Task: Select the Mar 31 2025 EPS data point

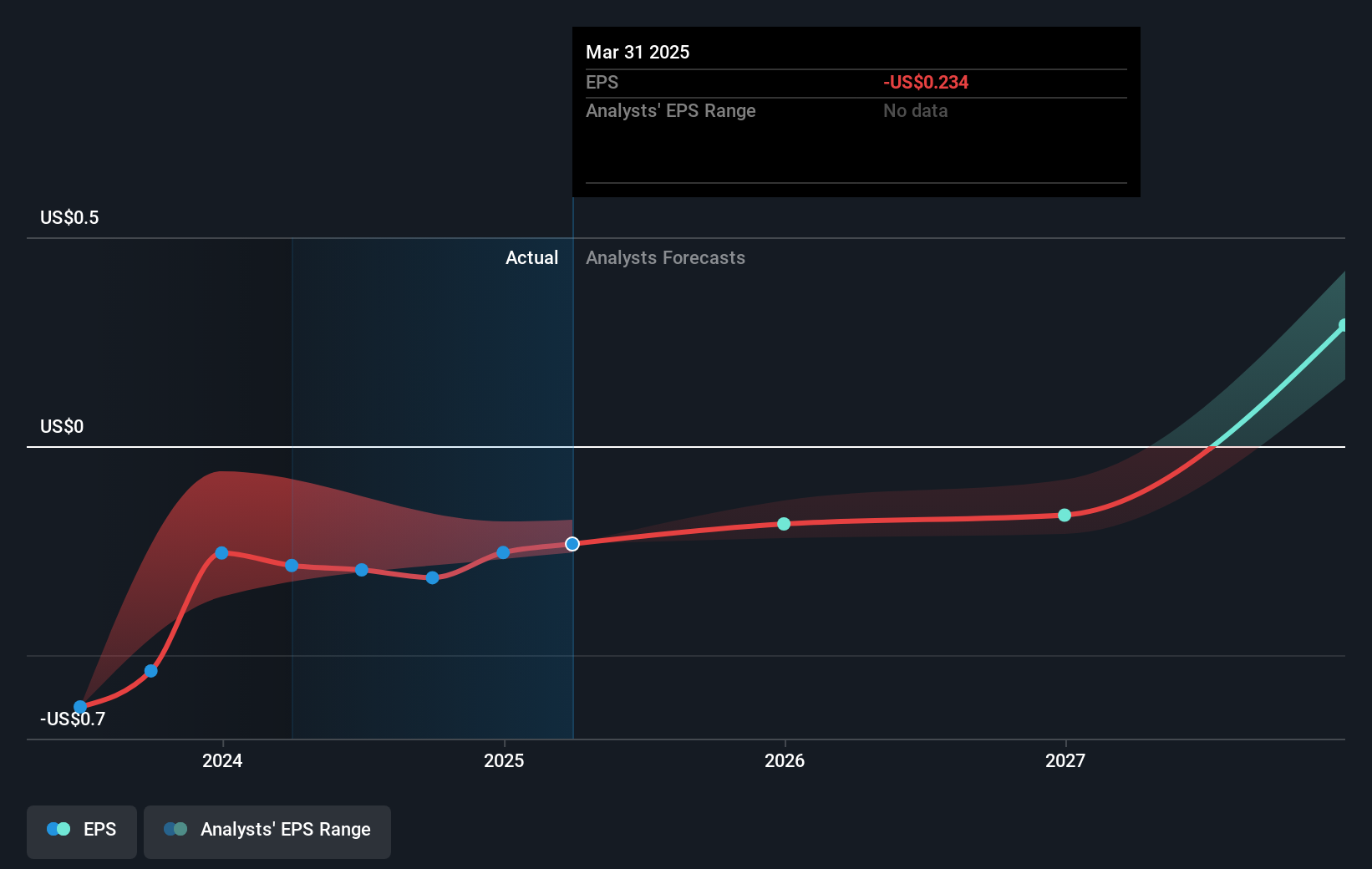Action: (572, 544)
